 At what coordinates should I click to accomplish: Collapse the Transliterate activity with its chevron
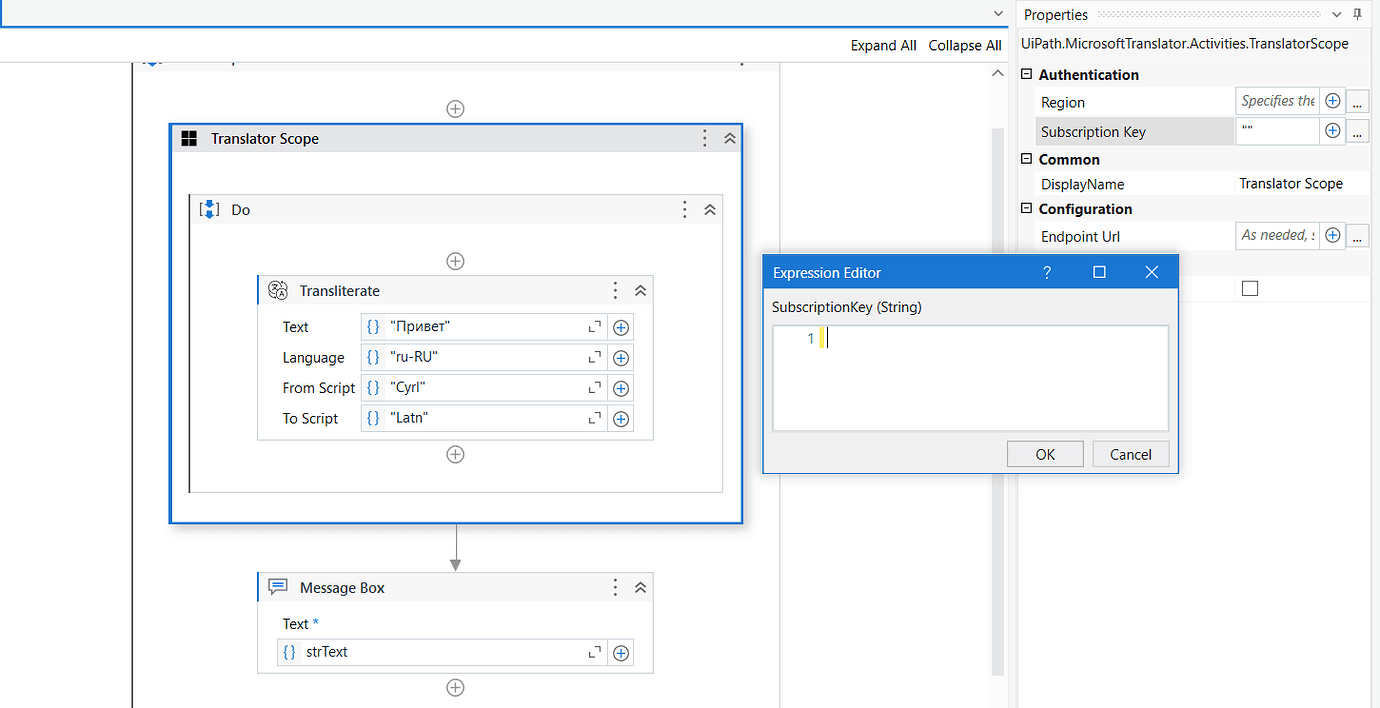[639, 290]
